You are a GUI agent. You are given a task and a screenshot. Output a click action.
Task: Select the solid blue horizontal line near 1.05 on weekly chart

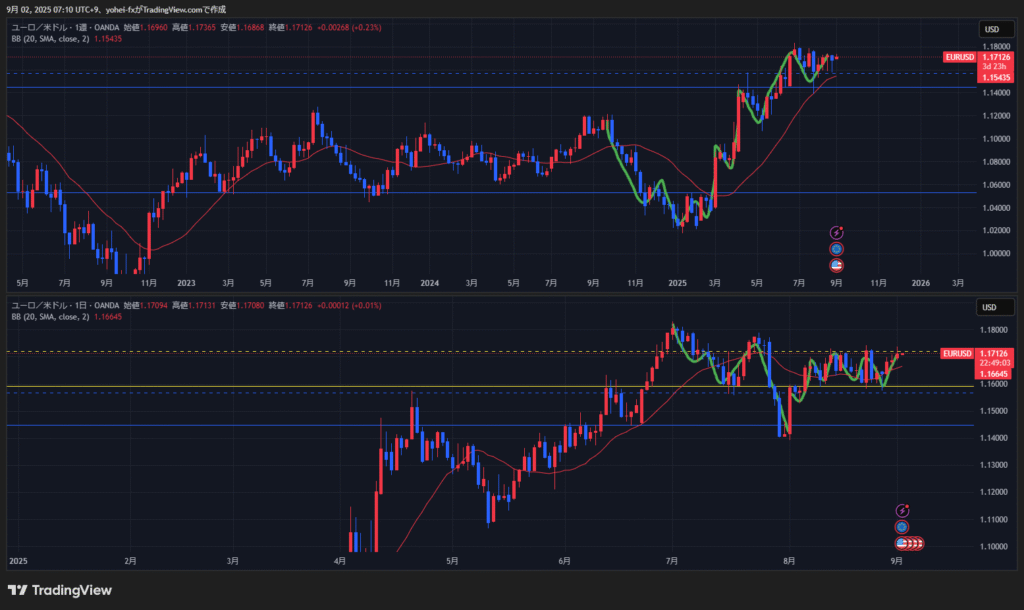point(492,193)
